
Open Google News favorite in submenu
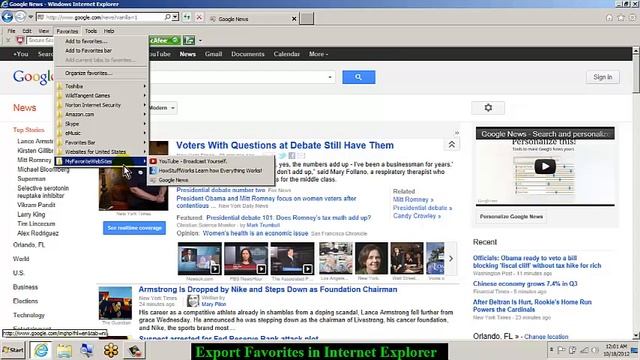(211, 180)
